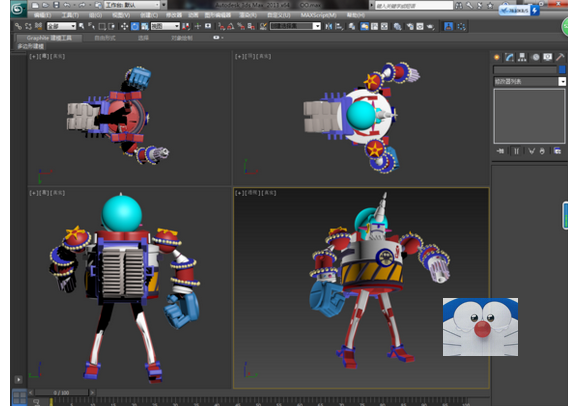Screen dimensions: 568x406
Task: Select the Select and Link chain tool
Action: coord(18,26)
